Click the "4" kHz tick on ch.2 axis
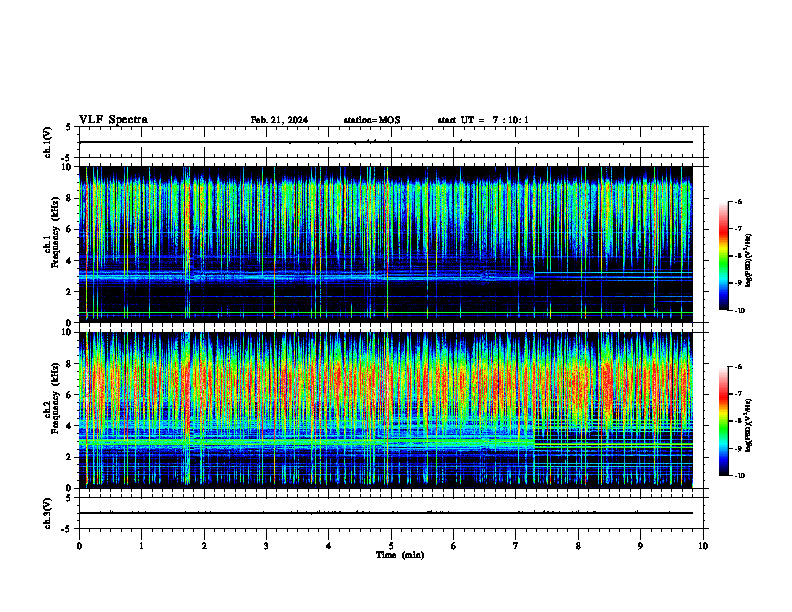 coord(70,426)
